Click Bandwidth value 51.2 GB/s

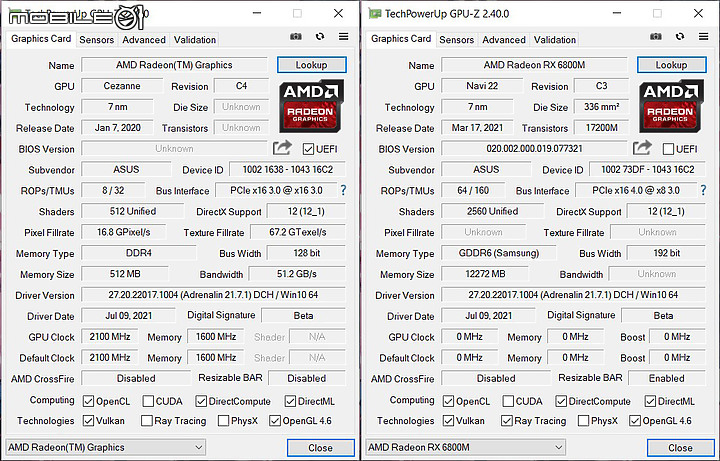pyautogui.click(x=297, y=274)
